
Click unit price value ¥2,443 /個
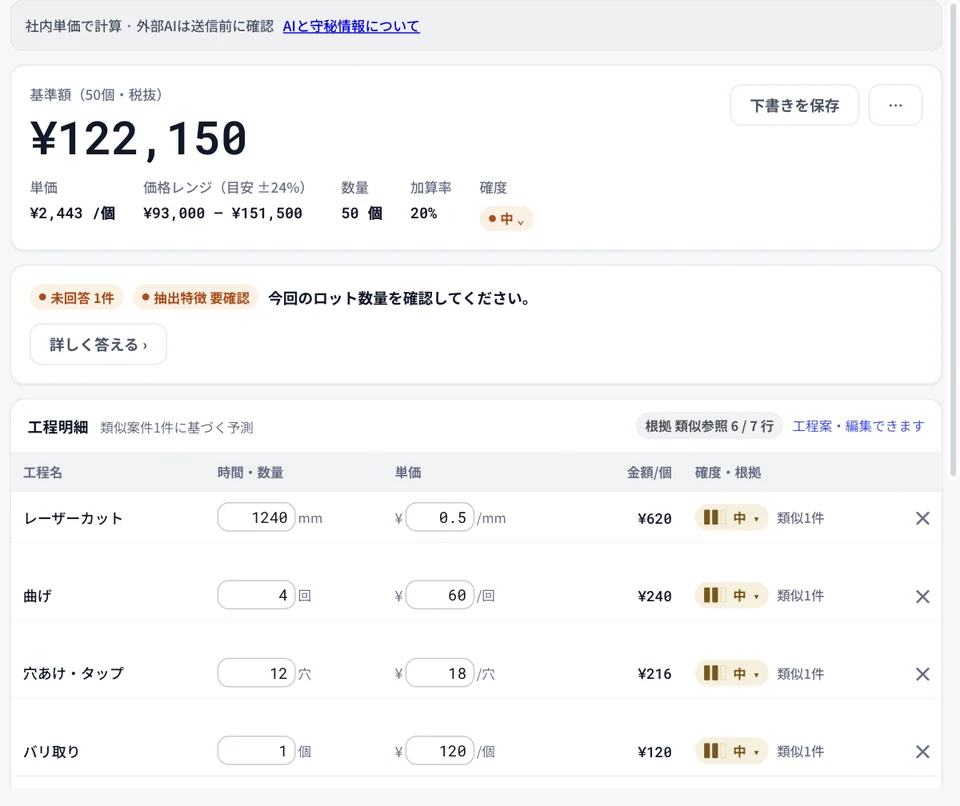pyautogui.click(x=72, y=213)
